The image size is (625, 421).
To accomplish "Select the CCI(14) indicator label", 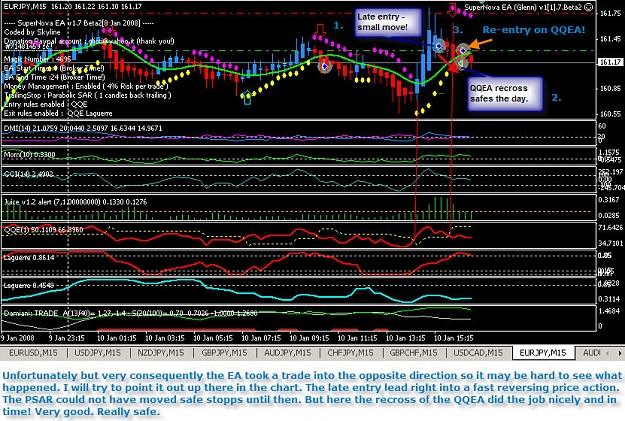I will (x=28, y=174).
